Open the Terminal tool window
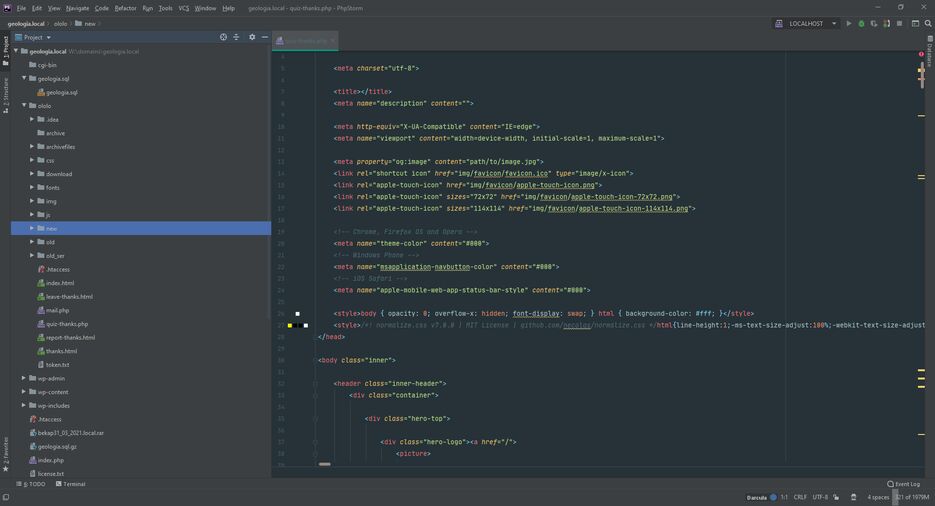This screenshot has width=935, height=506. pos(70,484)
